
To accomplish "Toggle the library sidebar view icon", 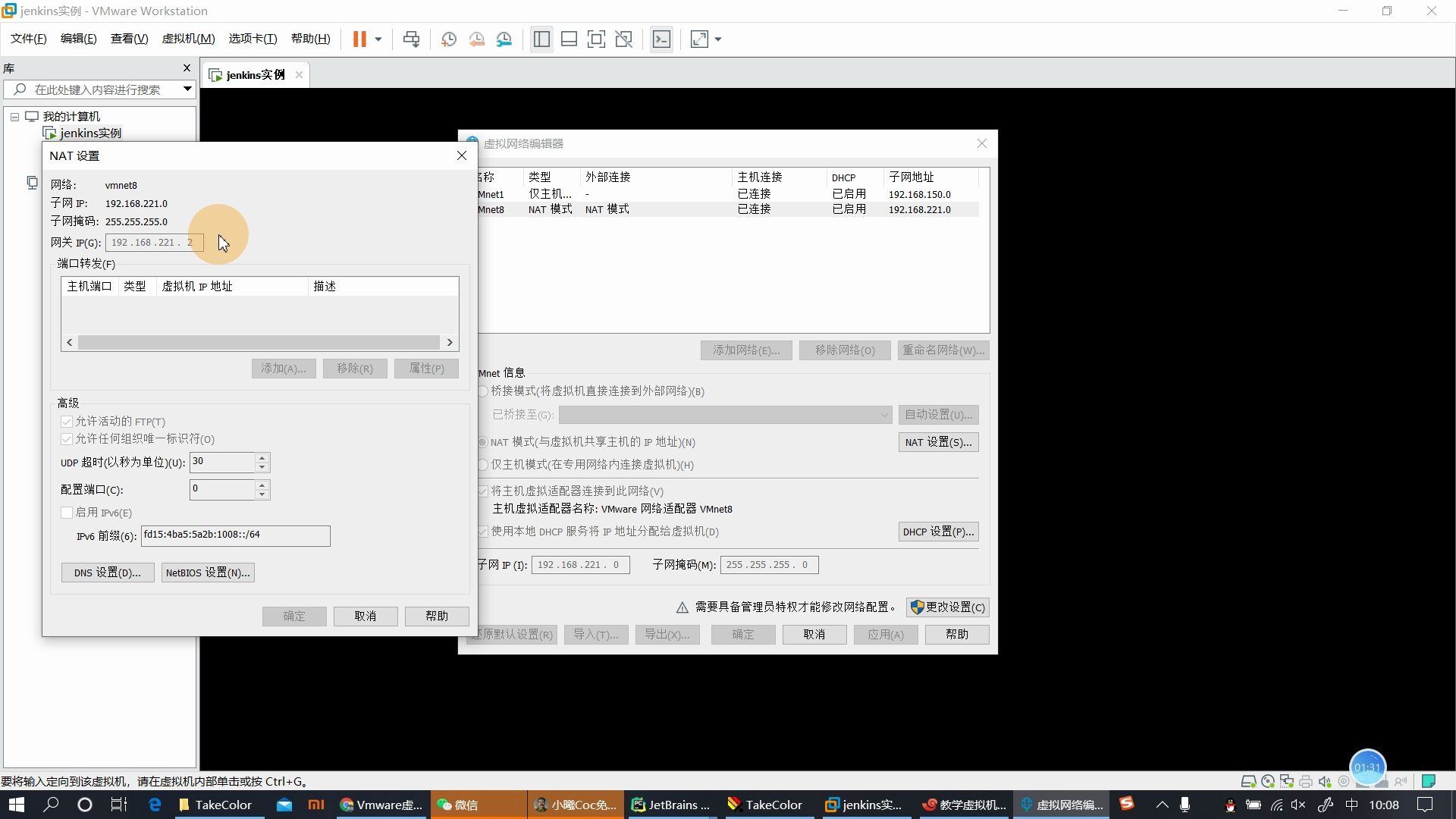I will 541,39.
